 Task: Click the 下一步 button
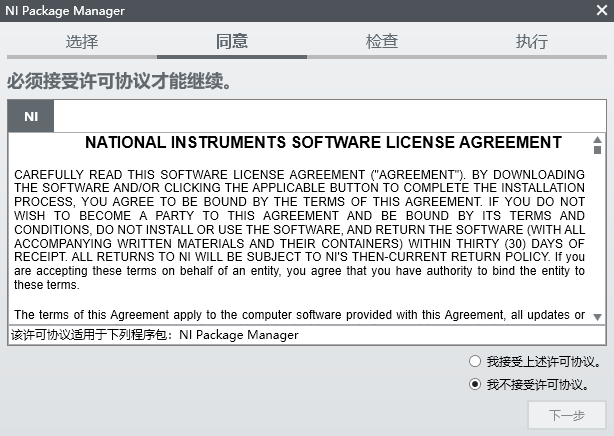pyautogui.click(x=567, y=415)
